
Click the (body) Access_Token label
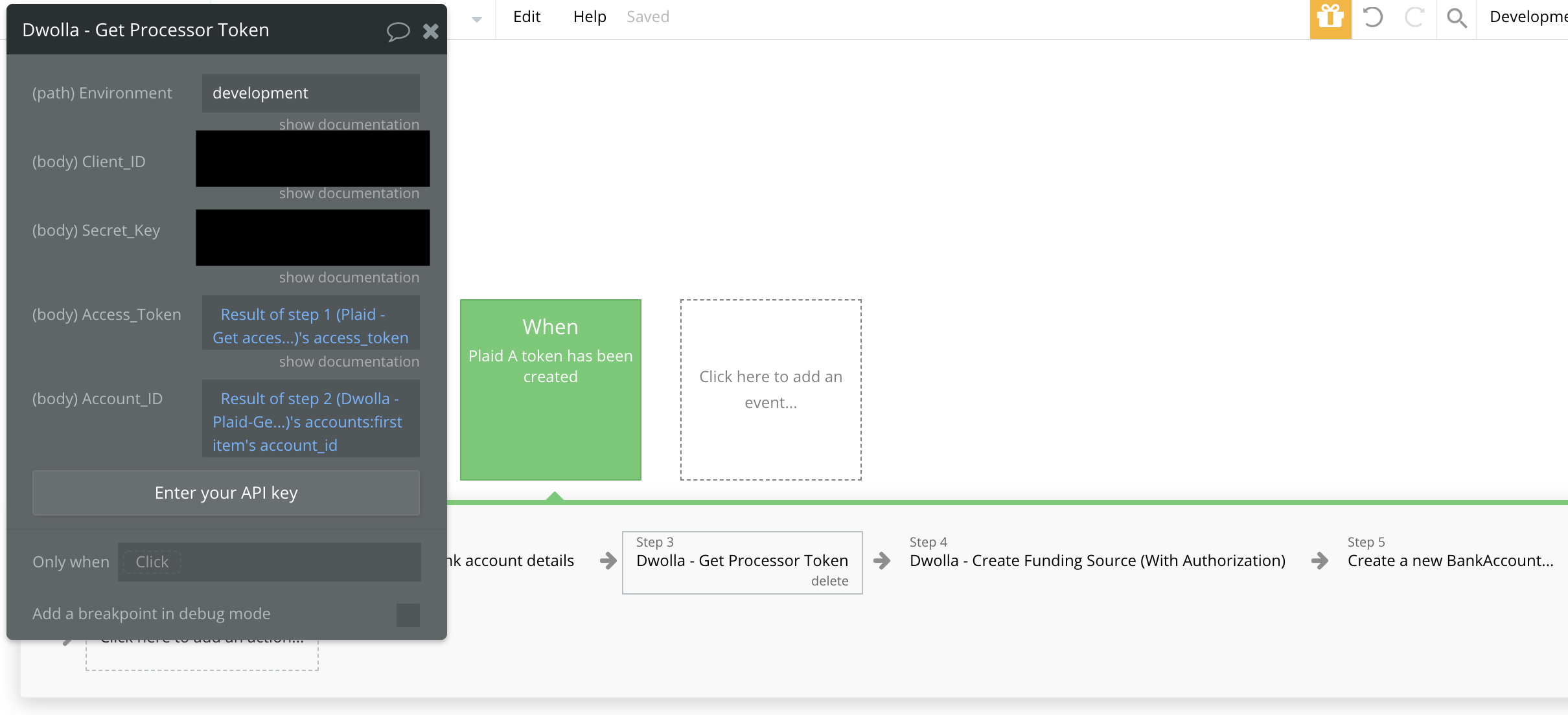coord(107,315)
